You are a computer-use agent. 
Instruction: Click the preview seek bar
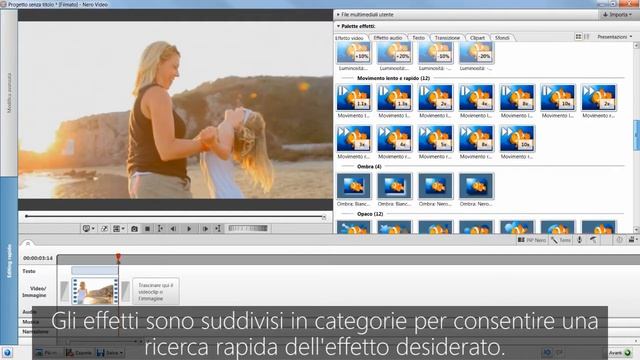click(x=175, y=216)
